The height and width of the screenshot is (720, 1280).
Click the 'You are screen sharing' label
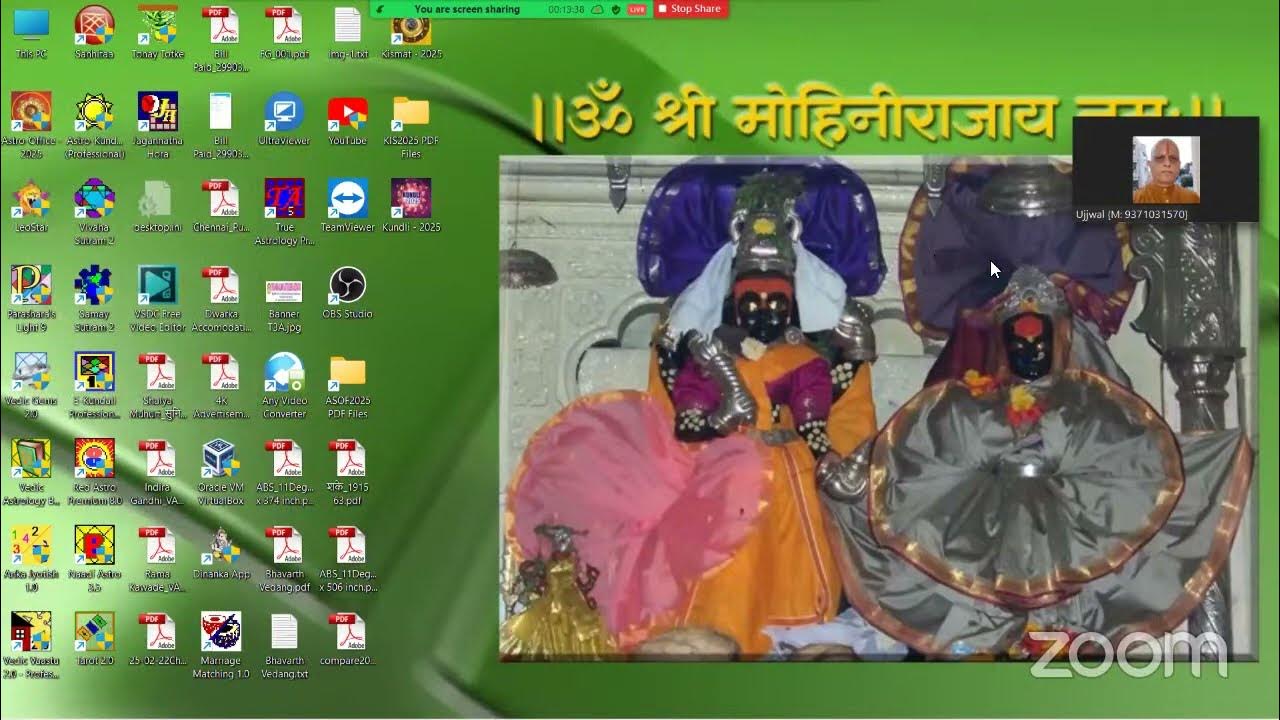467,9
